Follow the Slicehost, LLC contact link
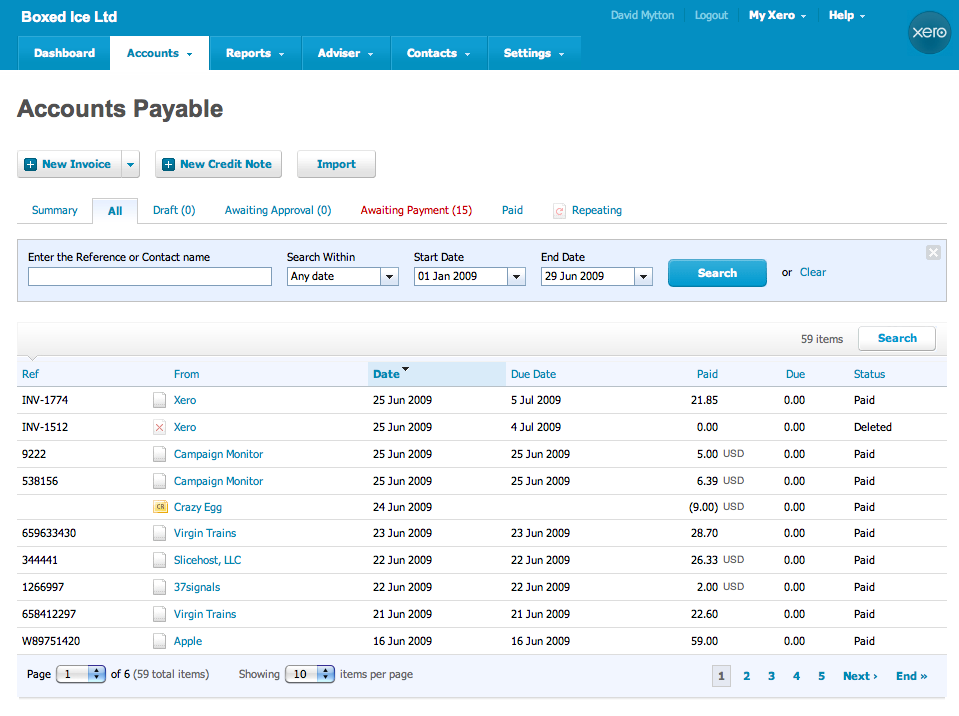 click(x=206, y=560)
